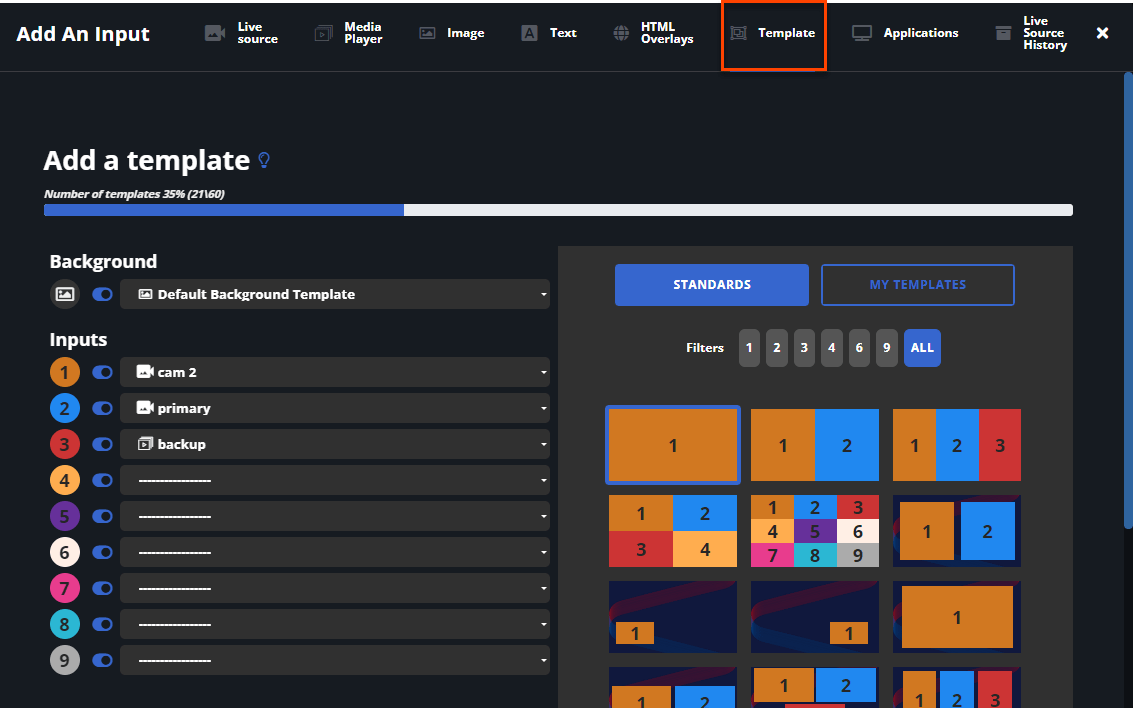Toggle the switch for input 7

[103, 588]
